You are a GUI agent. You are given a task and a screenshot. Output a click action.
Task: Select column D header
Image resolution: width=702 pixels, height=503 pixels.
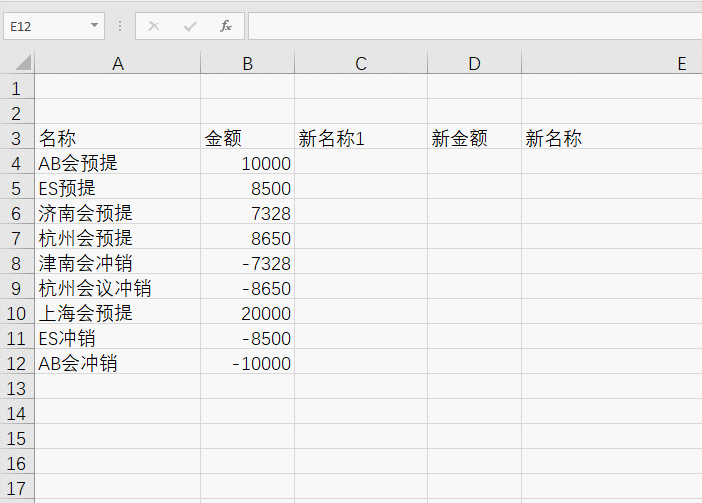475,64
